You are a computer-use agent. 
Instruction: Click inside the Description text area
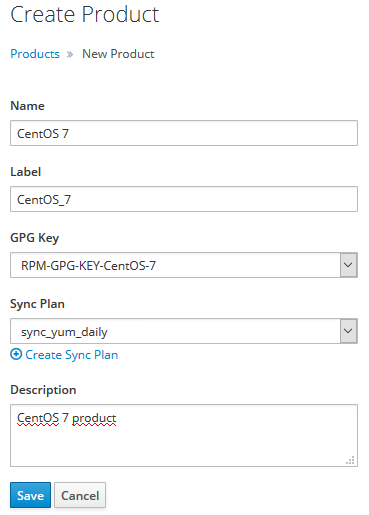[184, 435]
